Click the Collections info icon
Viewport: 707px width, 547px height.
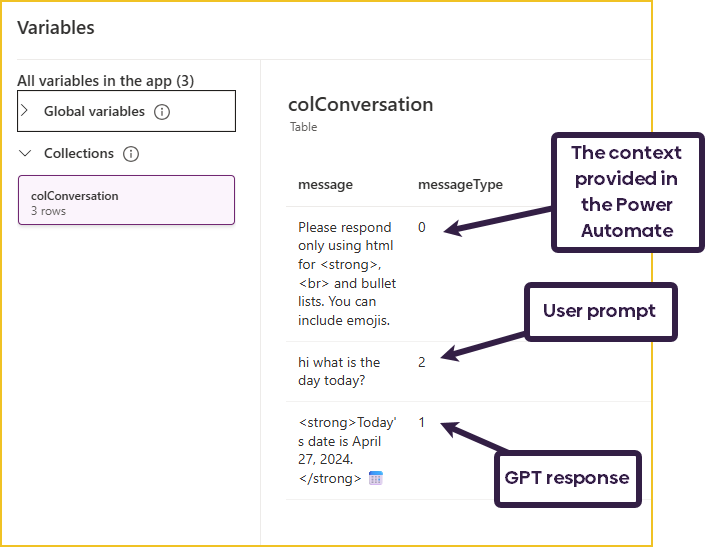131,154
